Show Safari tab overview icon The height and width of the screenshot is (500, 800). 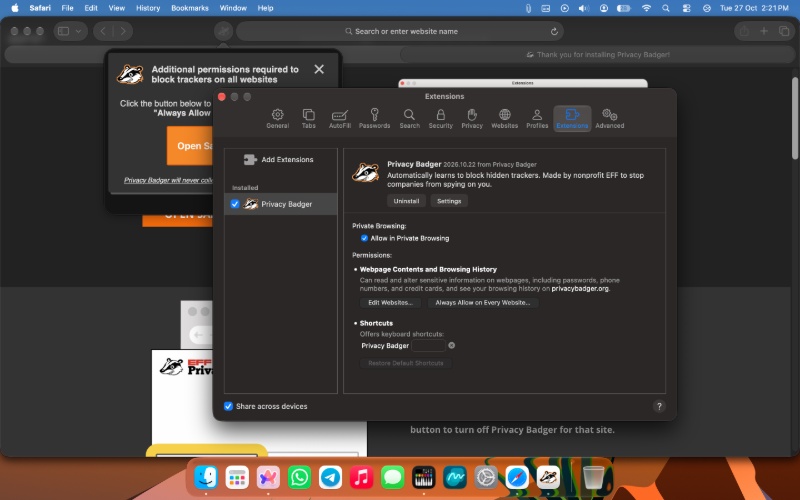pyautogui.click(x=784, y=31)
